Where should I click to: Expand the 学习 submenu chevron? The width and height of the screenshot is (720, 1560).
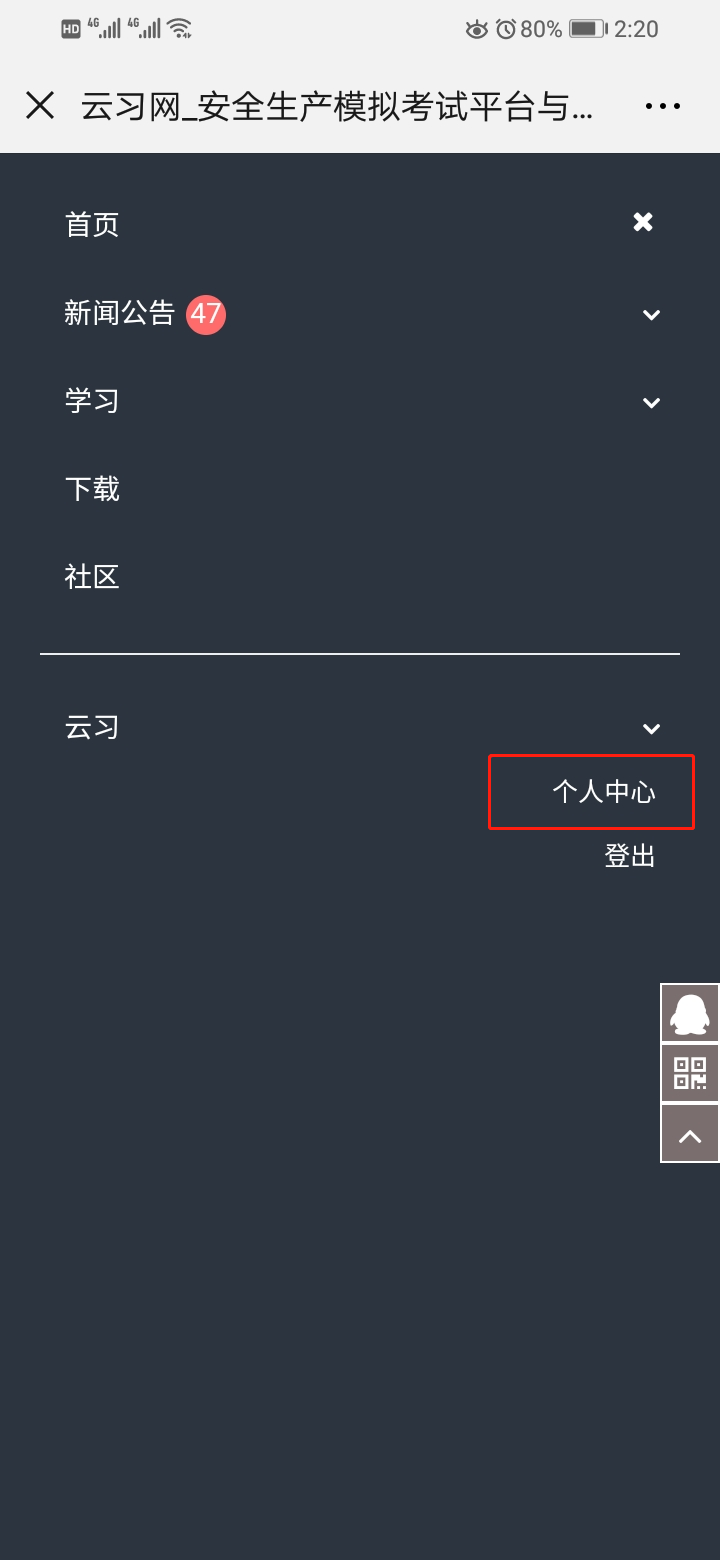(651, 403)
